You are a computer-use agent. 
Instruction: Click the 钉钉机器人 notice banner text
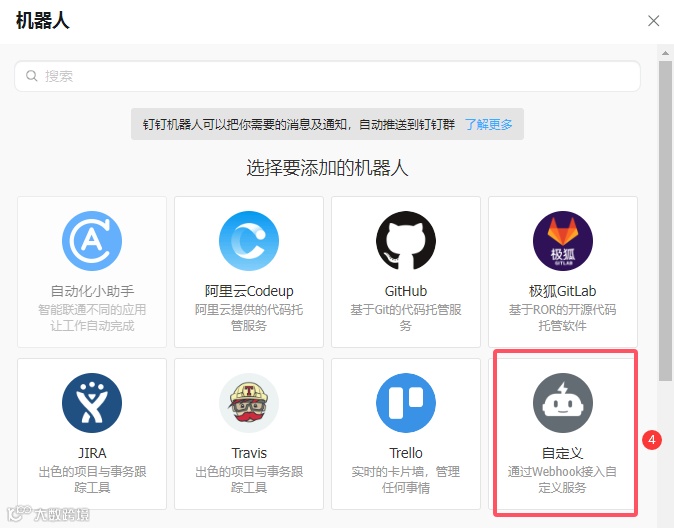pos(299,124)
